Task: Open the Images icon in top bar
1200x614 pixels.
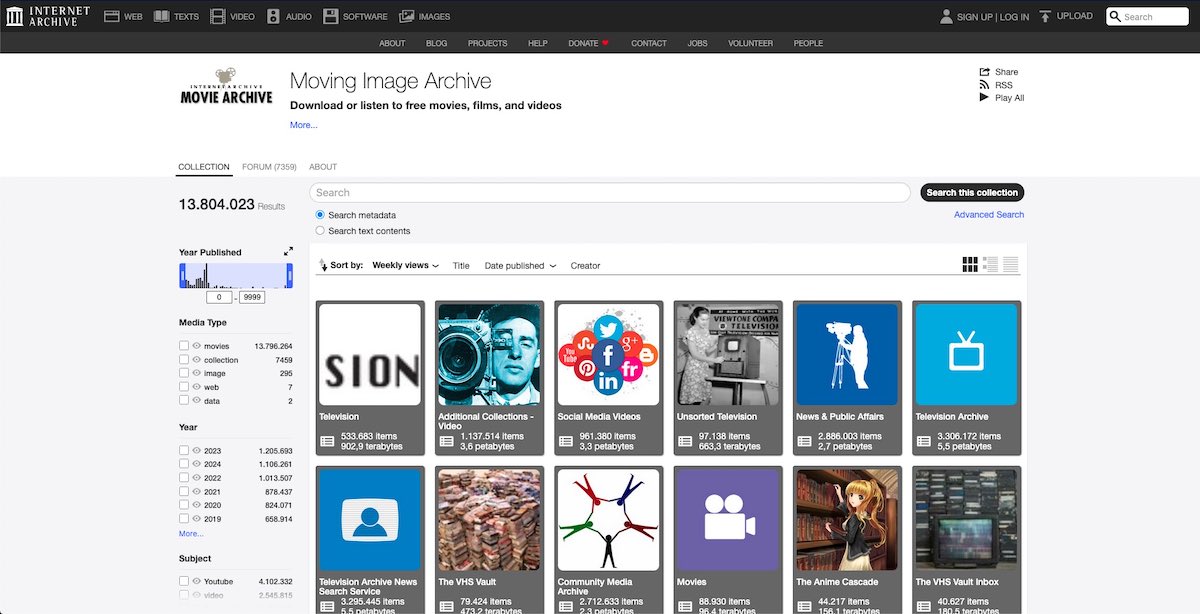Action: [407, 16]
